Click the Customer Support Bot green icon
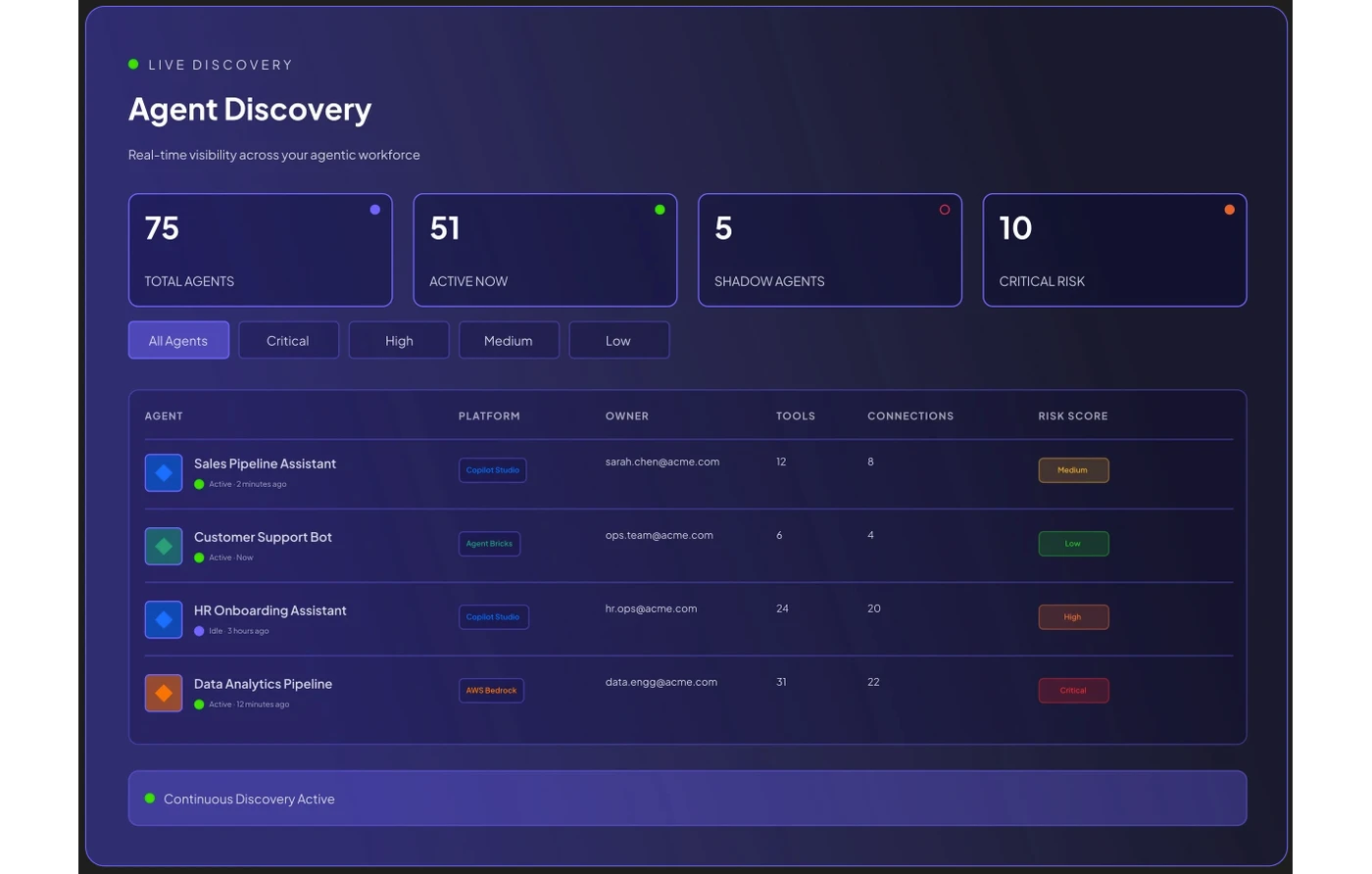Screen dimensions: 1372x874 (164, 546)
